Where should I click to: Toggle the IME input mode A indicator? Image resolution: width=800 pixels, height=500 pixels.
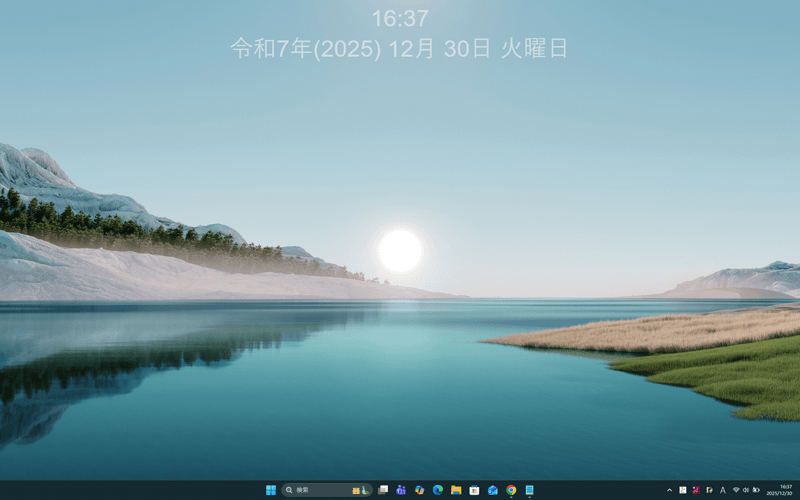point(723,490)
